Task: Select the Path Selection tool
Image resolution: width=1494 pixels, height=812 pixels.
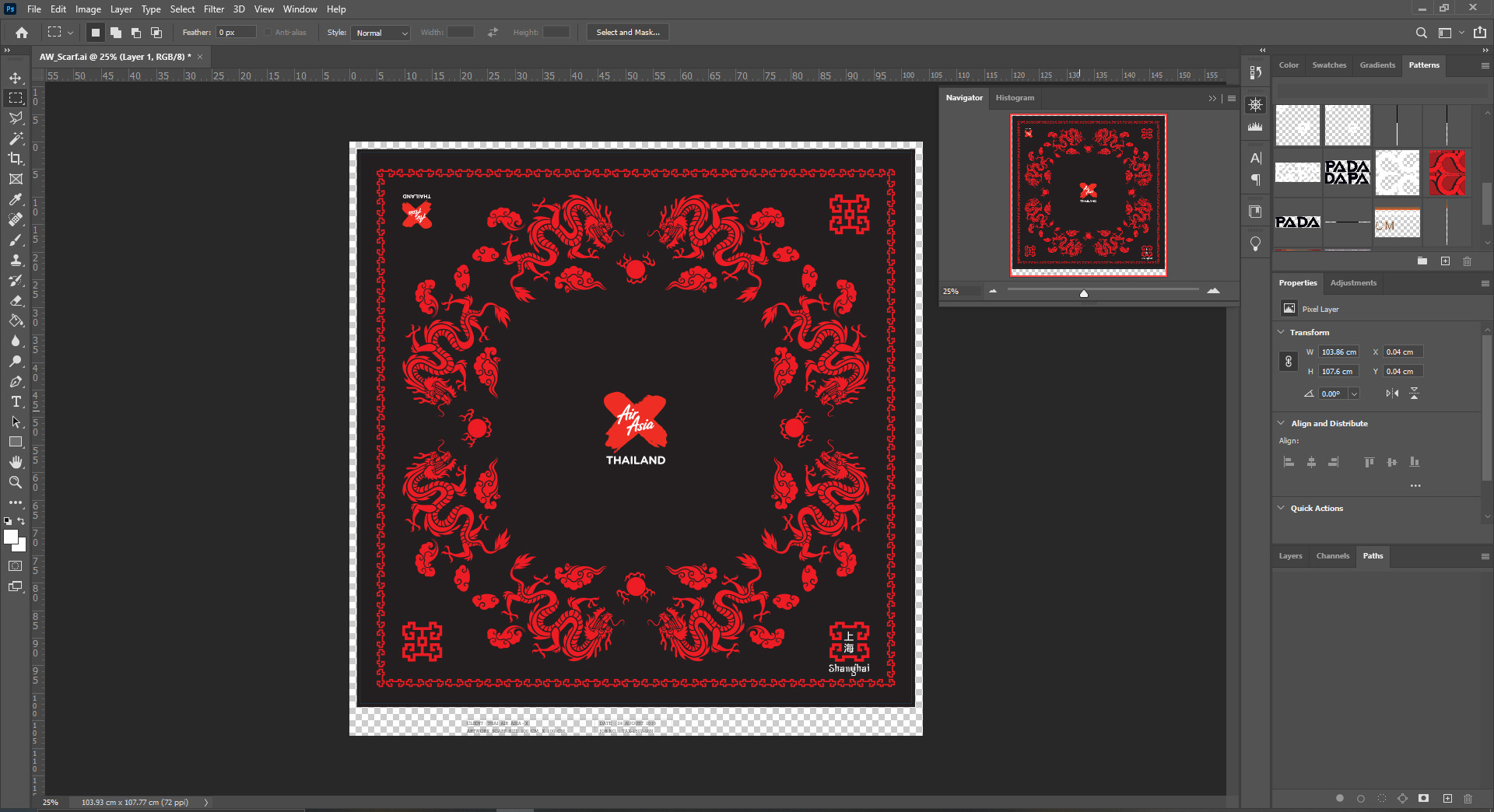Action: coord(16,422)
